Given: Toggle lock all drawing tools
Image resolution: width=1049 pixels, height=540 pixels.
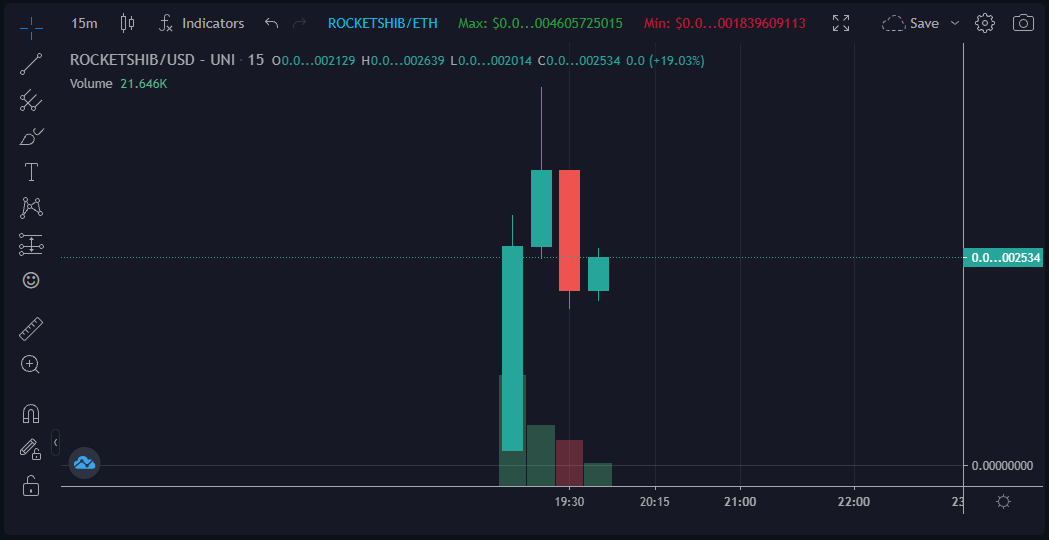Looking at the screenshot, I should [31, 485].
